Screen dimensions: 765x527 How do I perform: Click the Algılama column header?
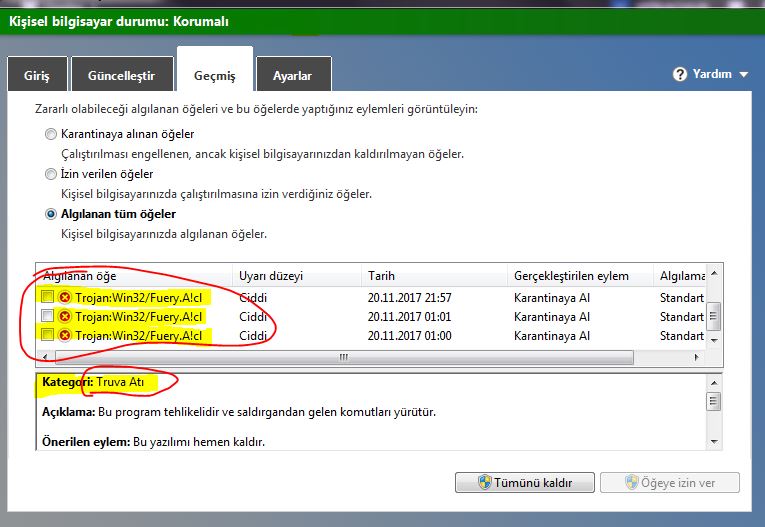coord(680,276)
